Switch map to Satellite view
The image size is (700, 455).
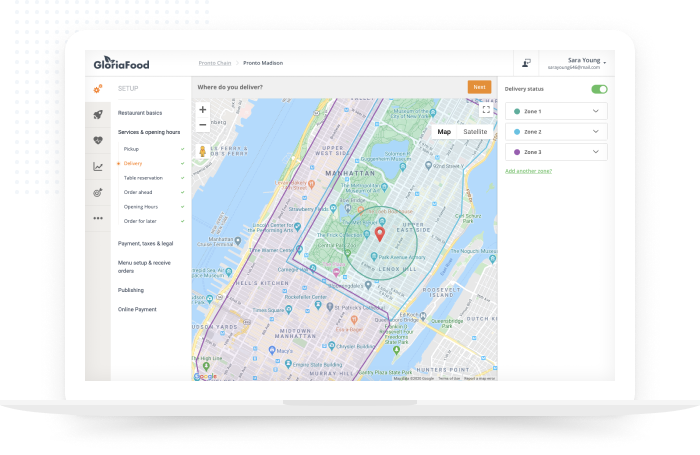[x=475, y=132]
